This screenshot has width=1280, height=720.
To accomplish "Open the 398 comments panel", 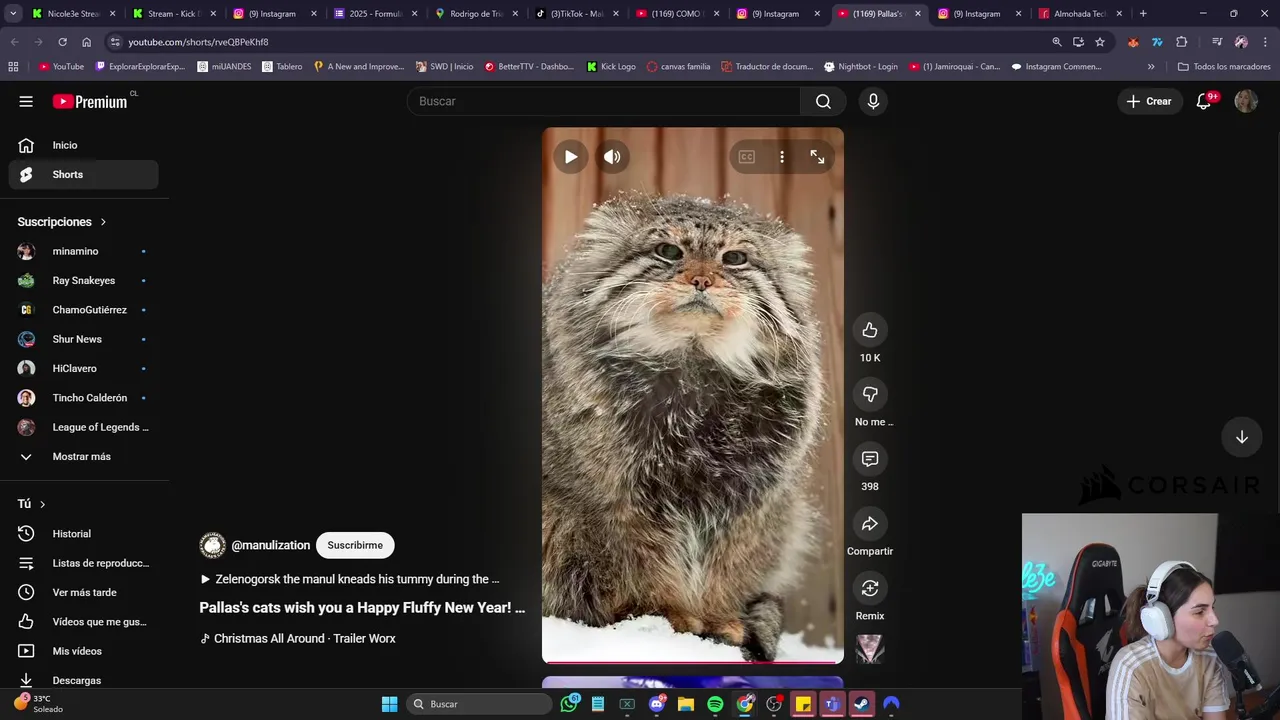I will [870, 459].
